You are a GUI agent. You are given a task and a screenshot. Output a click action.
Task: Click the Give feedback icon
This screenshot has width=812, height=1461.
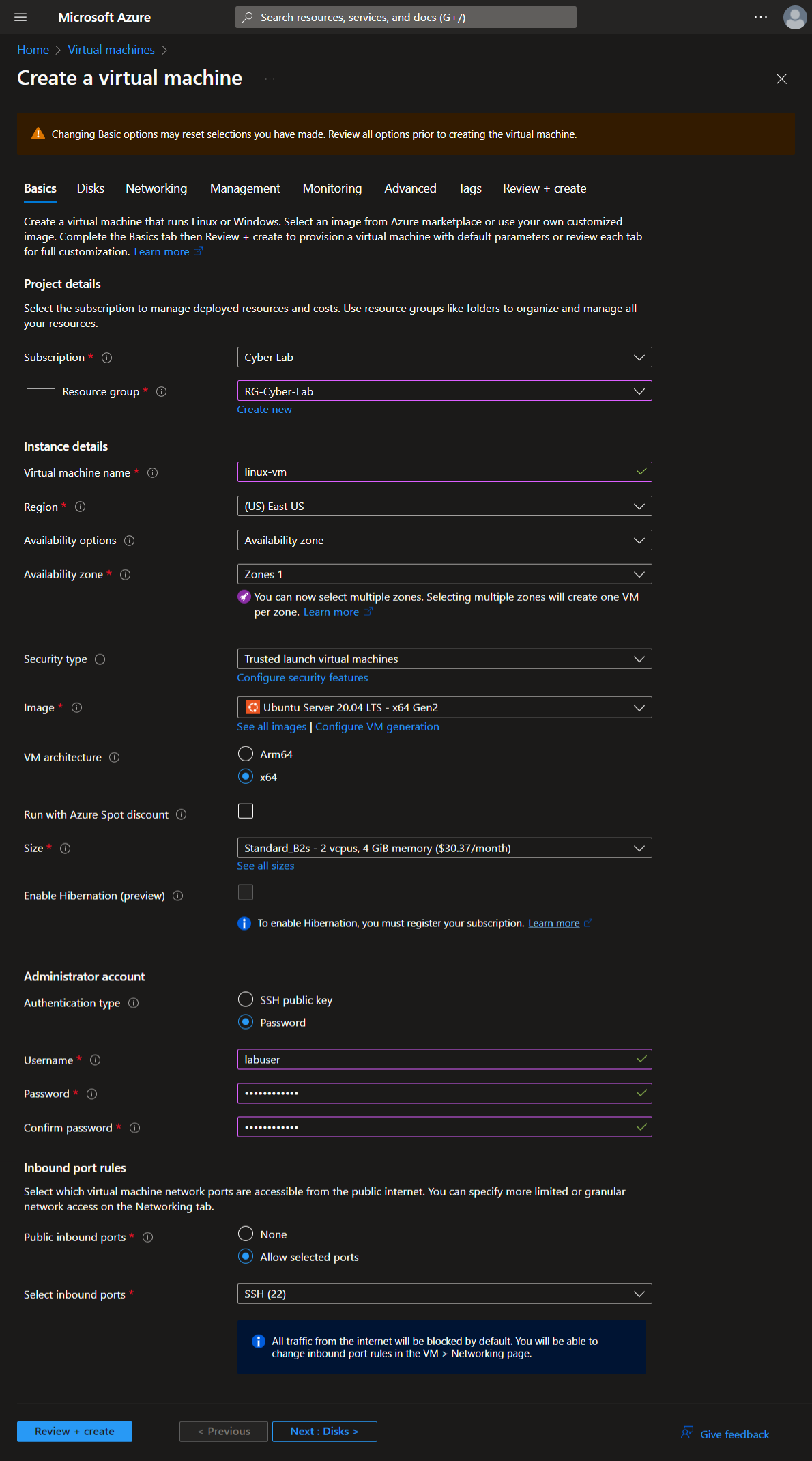coord(687,1432)
